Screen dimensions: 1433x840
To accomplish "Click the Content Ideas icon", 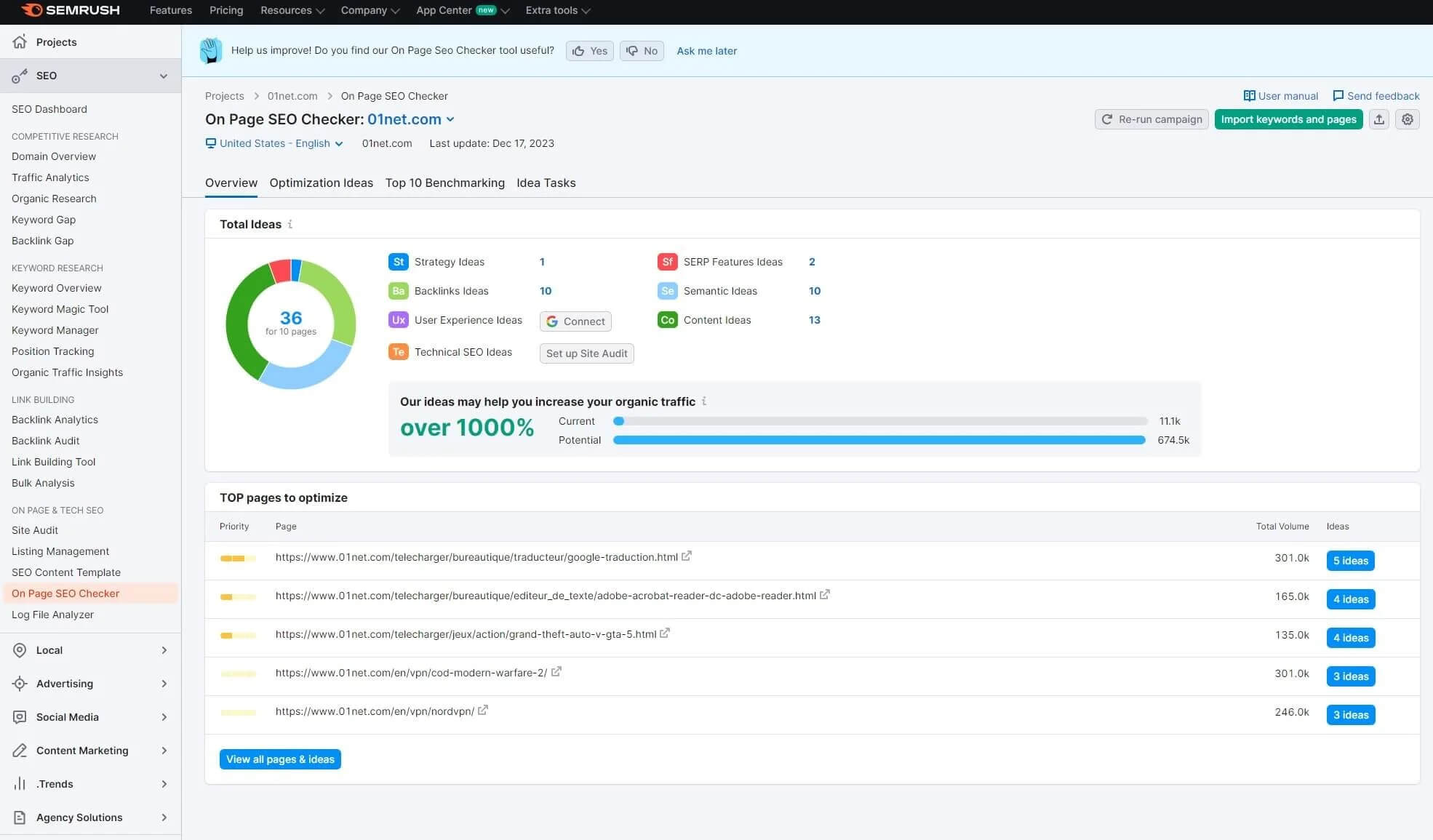I will tap(666, 320).
